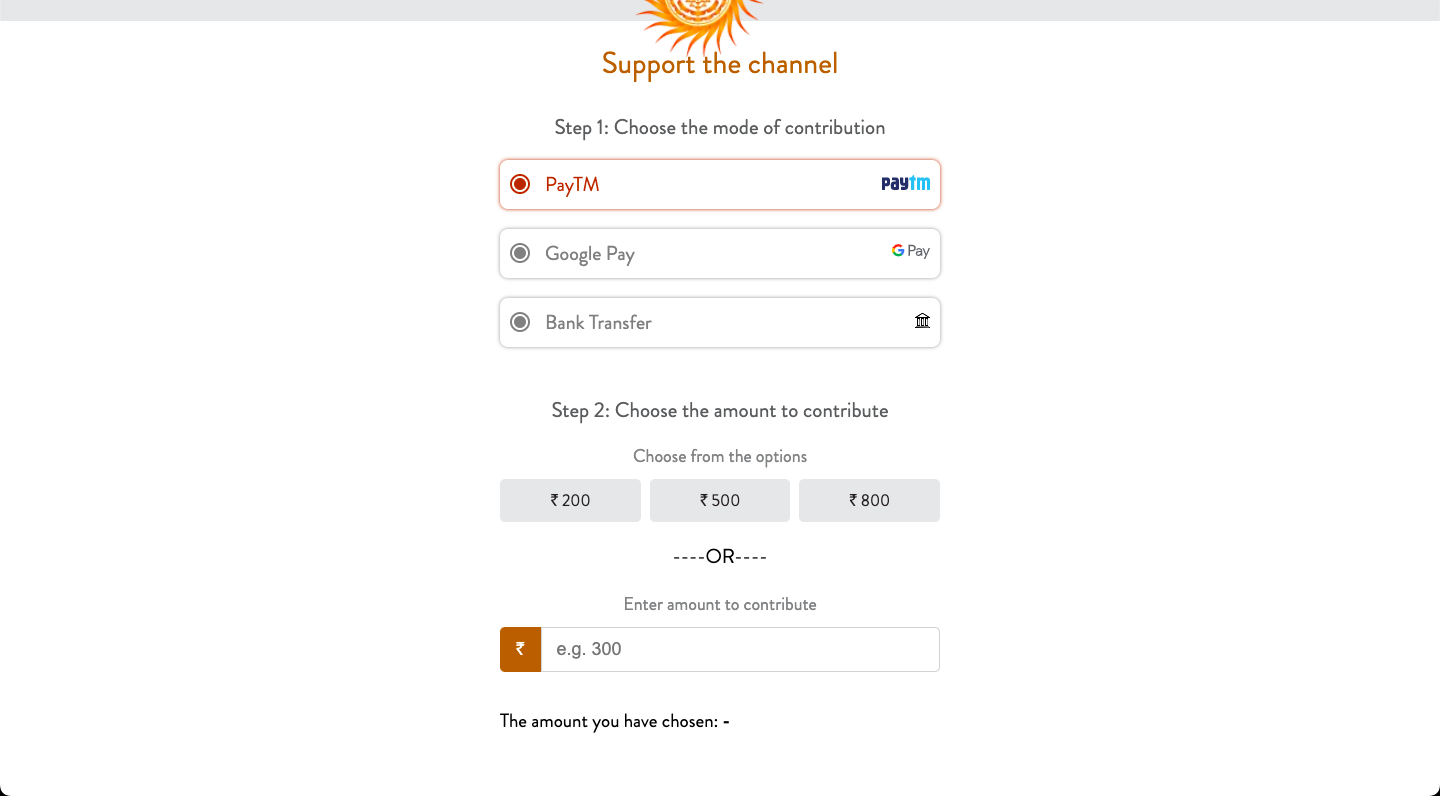Select the PayTM radio button

pyautogui.click(x=520, y=184)
